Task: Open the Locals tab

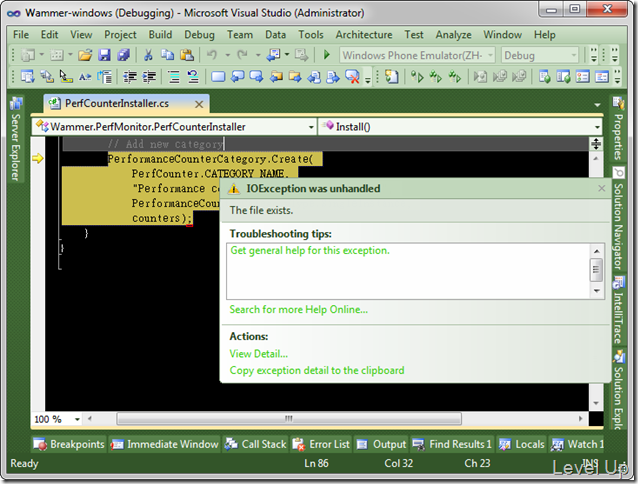Action: [522, 444]
